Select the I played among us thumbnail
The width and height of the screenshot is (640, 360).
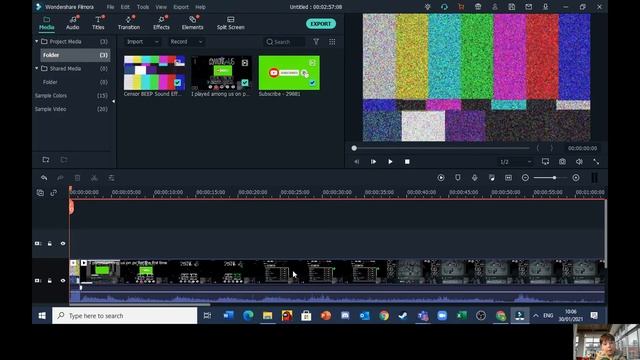222,73
